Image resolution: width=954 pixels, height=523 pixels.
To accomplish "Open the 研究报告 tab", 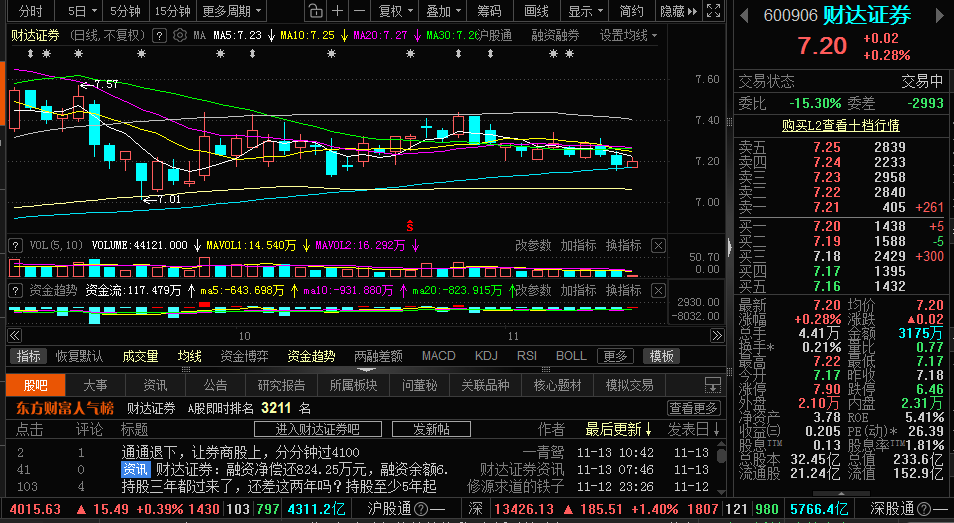I will [281, 385].
